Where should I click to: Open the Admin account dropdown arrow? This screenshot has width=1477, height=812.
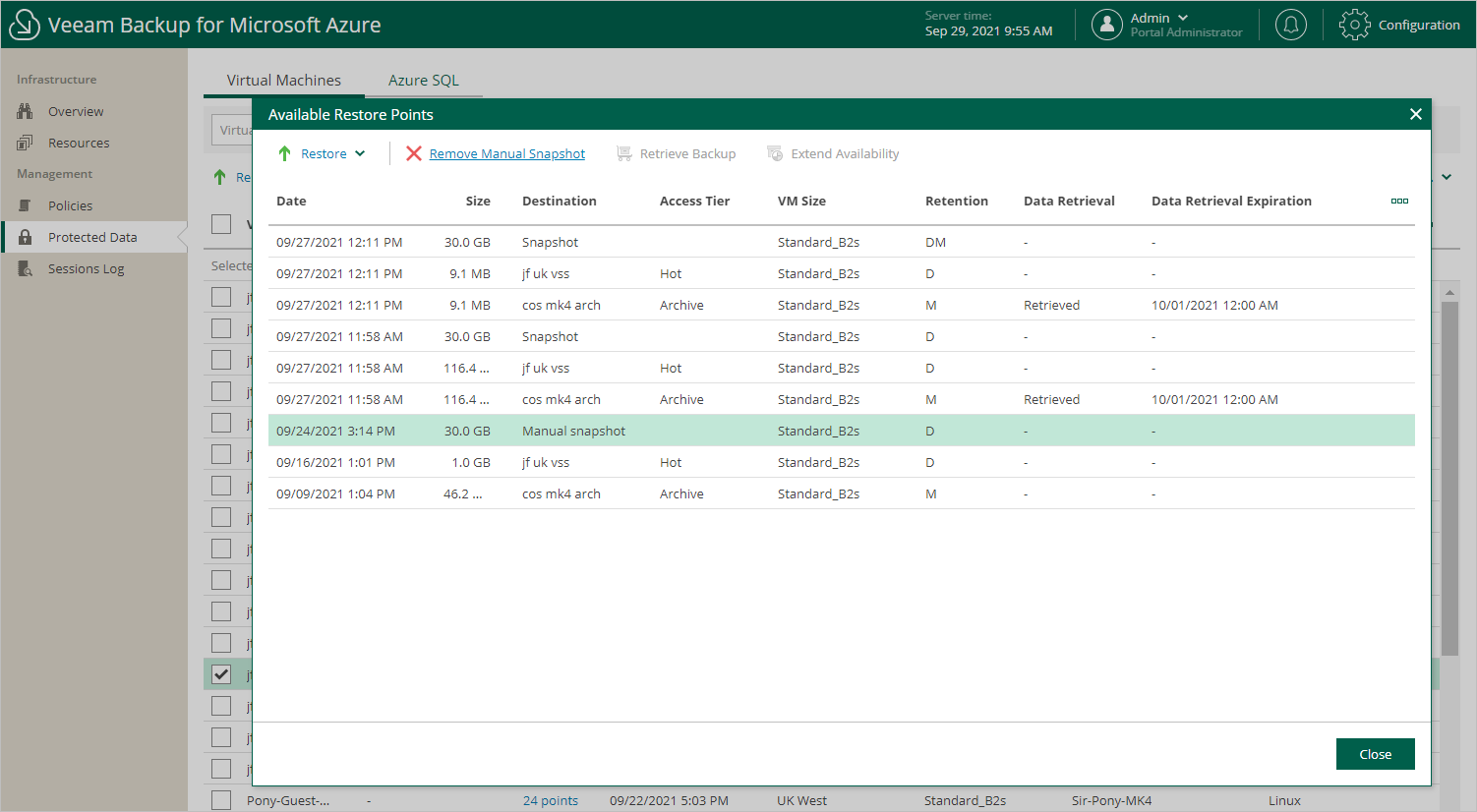click(x=1183, y=18)
